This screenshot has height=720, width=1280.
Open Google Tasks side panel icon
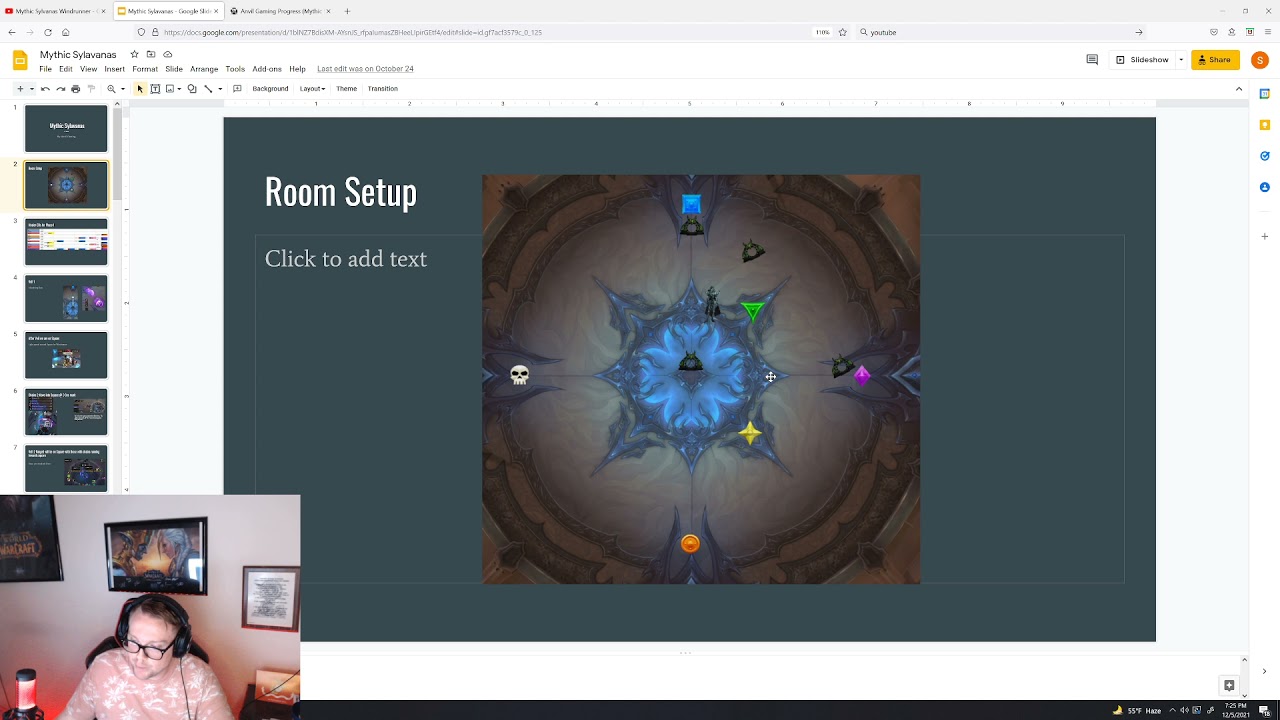1265,156
